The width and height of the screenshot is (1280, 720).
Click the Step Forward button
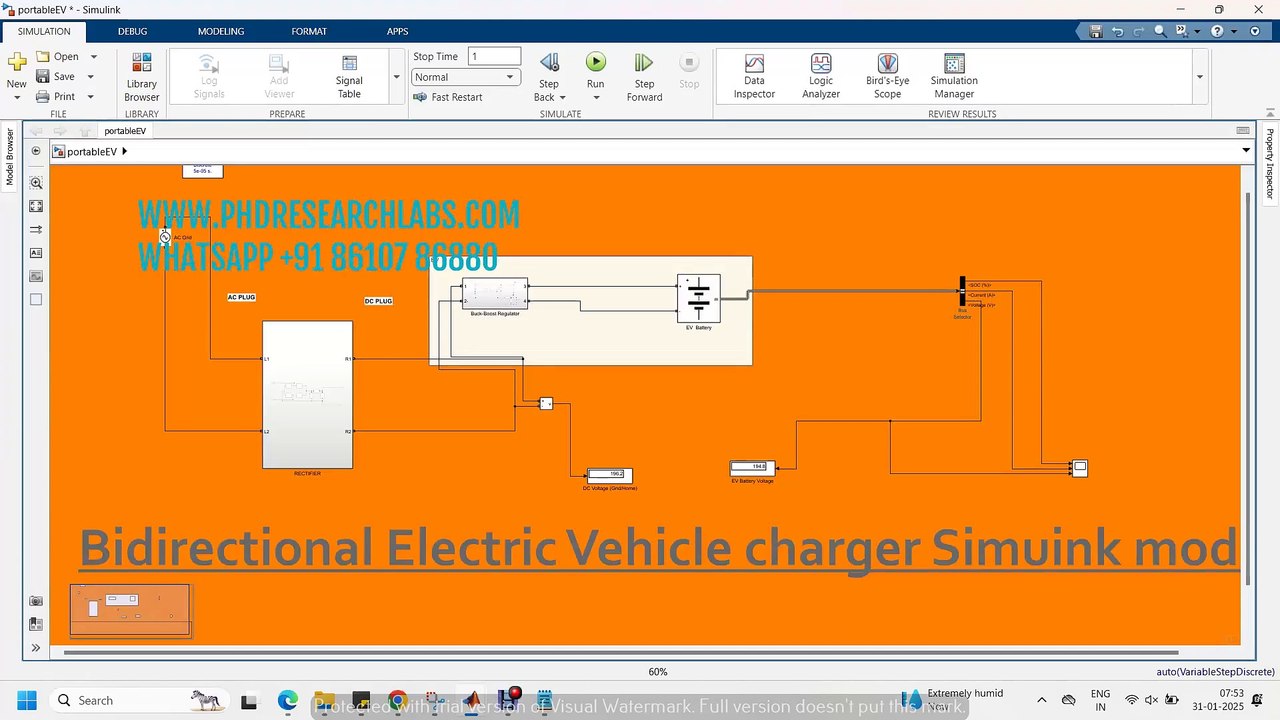(644, 77)
